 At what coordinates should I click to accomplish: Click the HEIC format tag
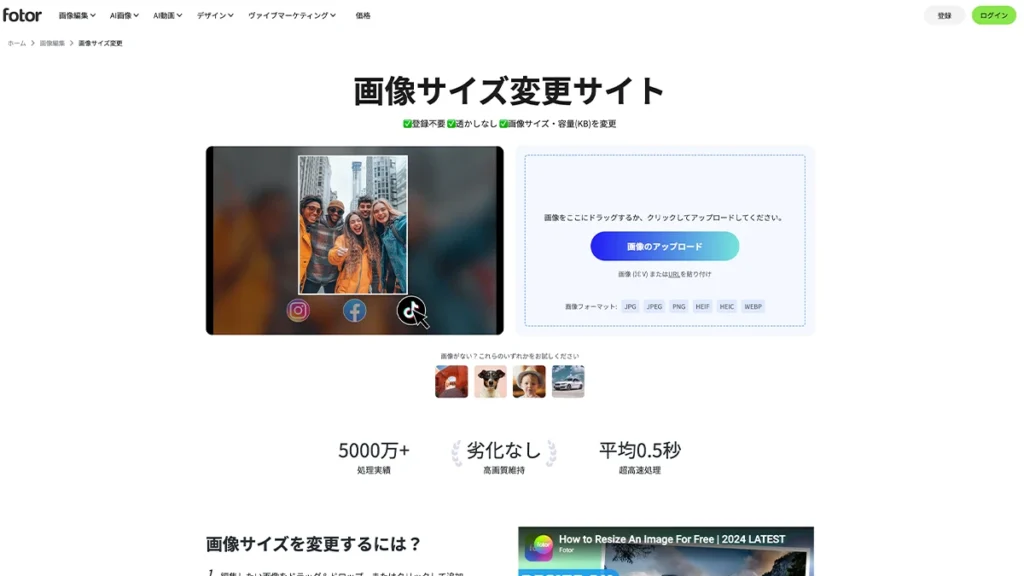point(727,306)
